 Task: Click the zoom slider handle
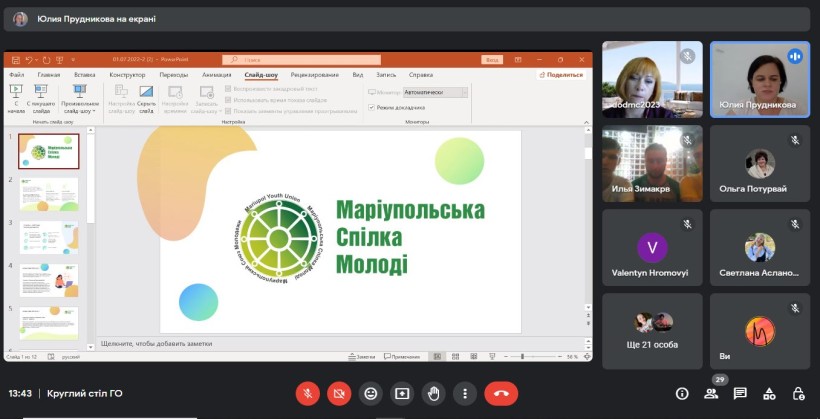522,357
